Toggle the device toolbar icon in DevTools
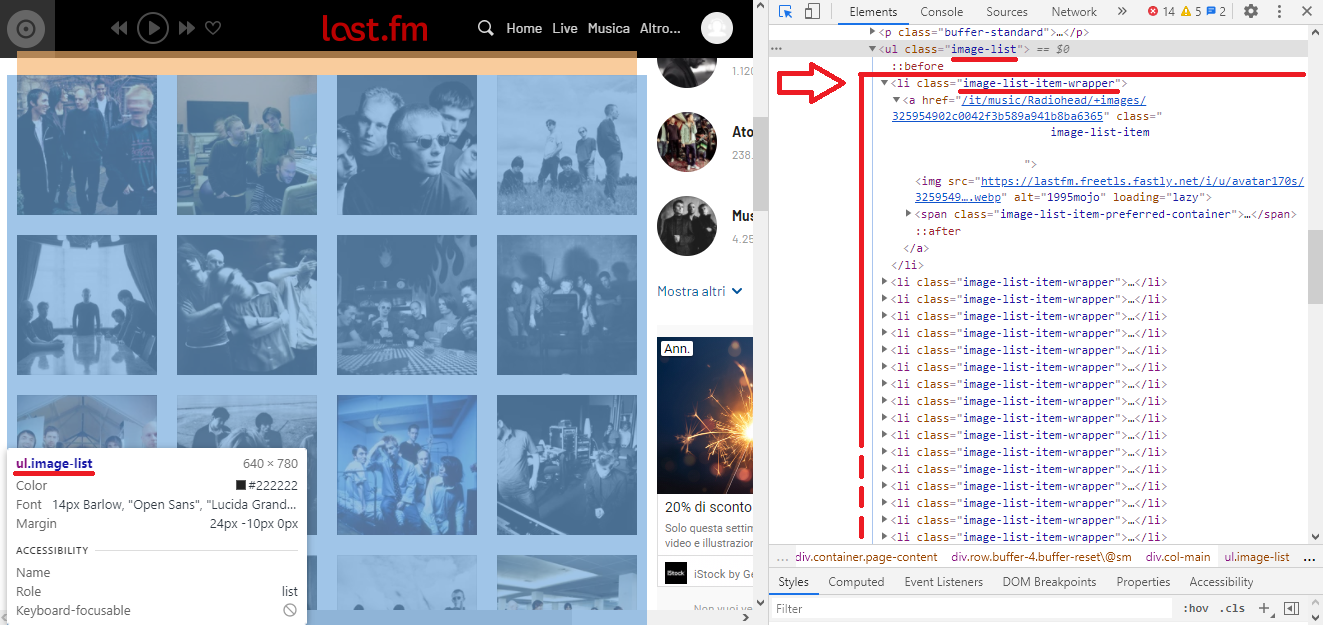Screen dimensions: 1323x625 click(x=812, y=11)
